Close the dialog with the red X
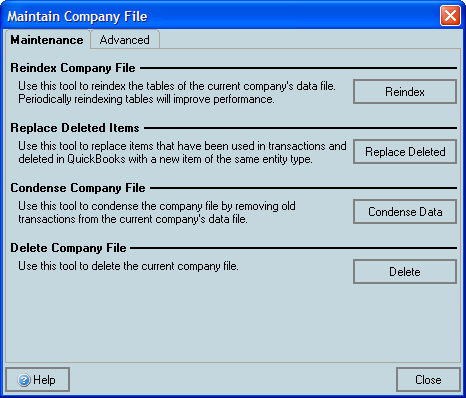466x398 pixels. click(x=450, y=16)
